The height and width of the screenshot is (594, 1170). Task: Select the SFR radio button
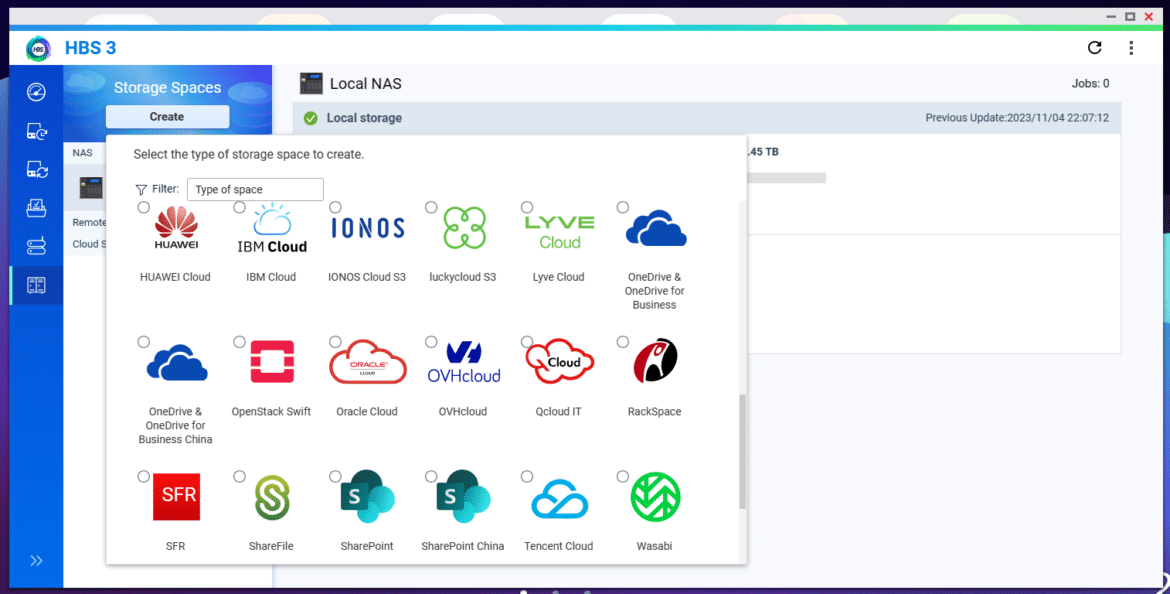click(x=143, y=476)
